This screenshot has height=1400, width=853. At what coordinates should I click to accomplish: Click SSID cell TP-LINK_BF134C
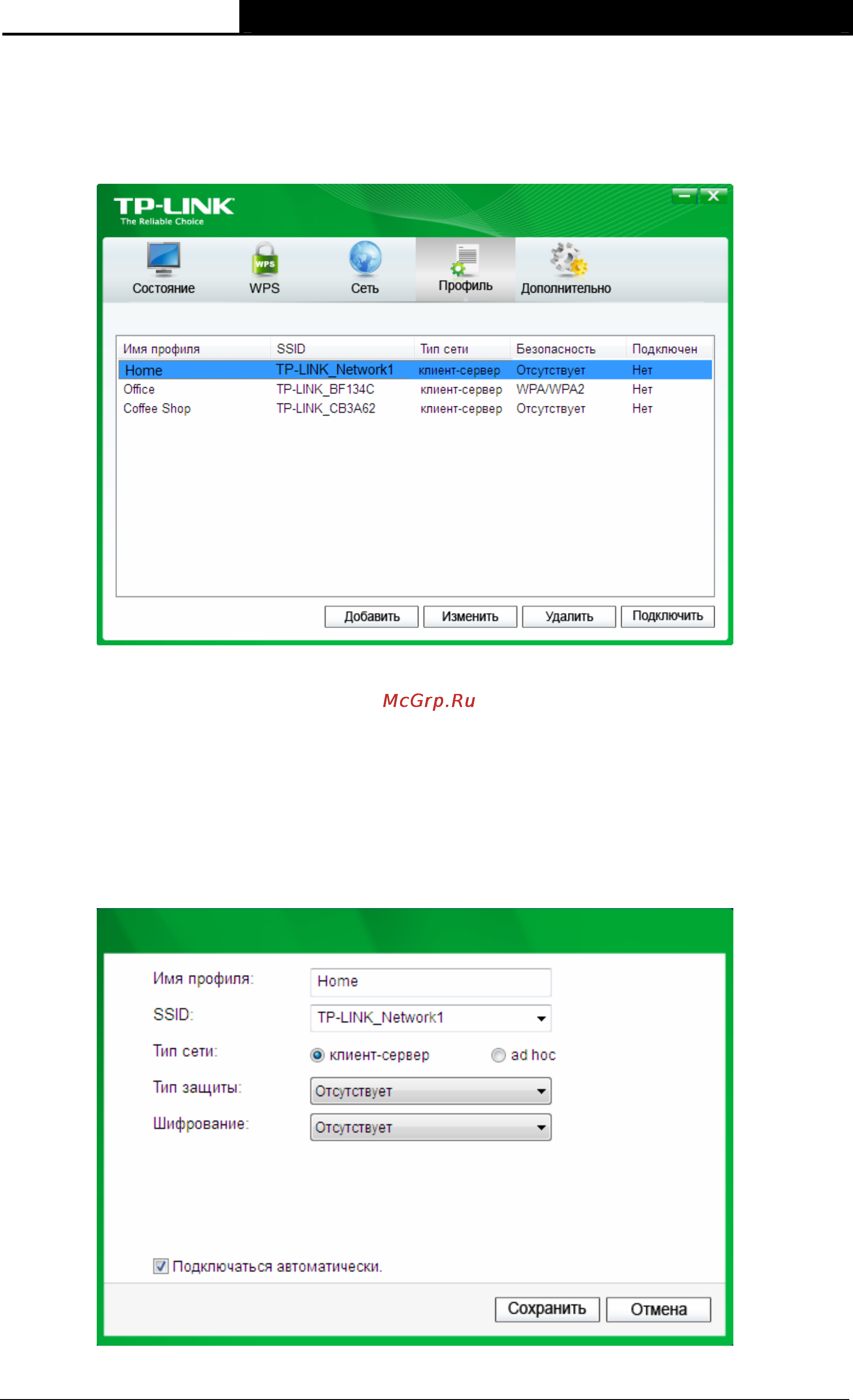pos(325,389)
